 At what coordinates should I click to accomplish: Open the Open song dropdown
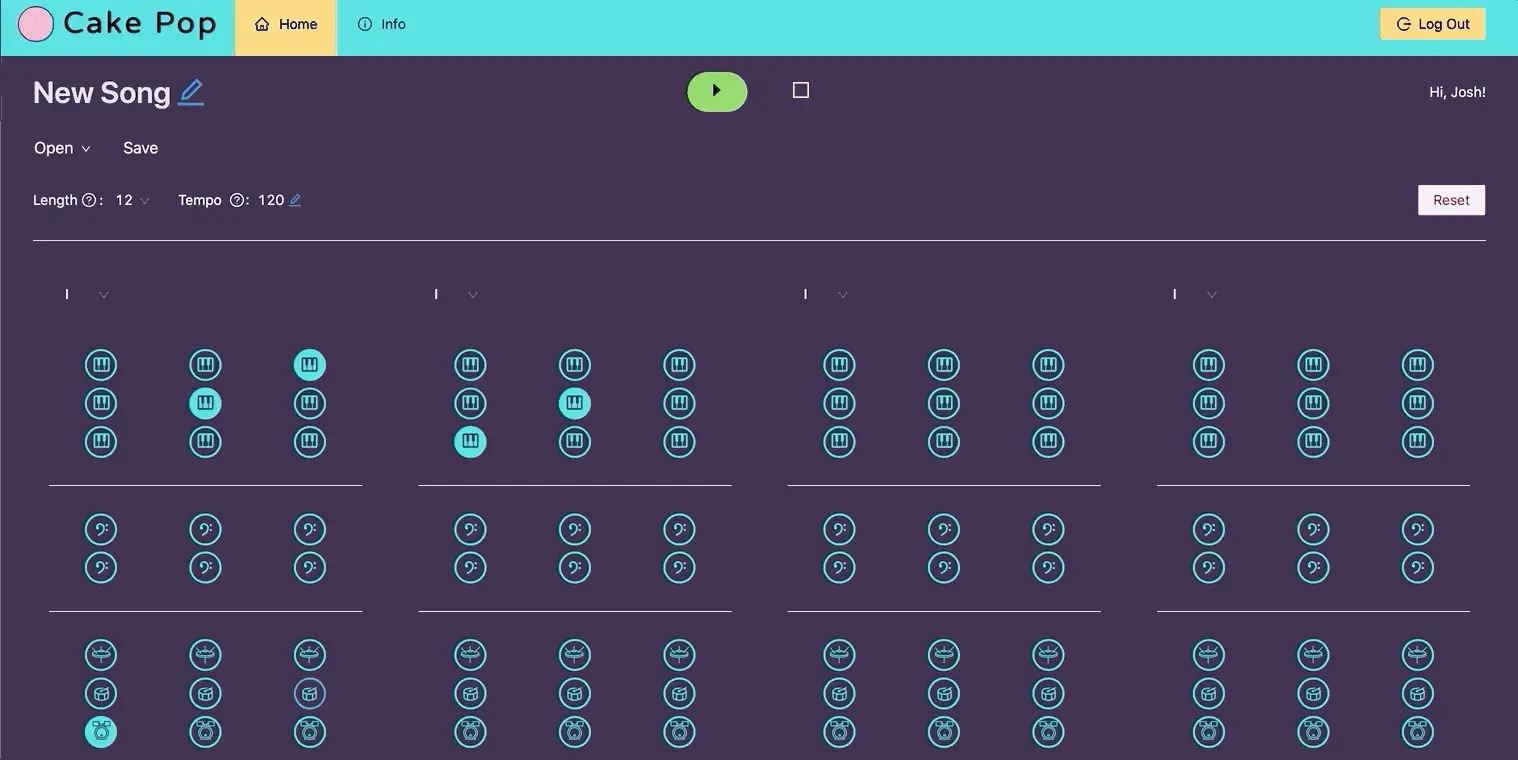[x=62, y=148]
